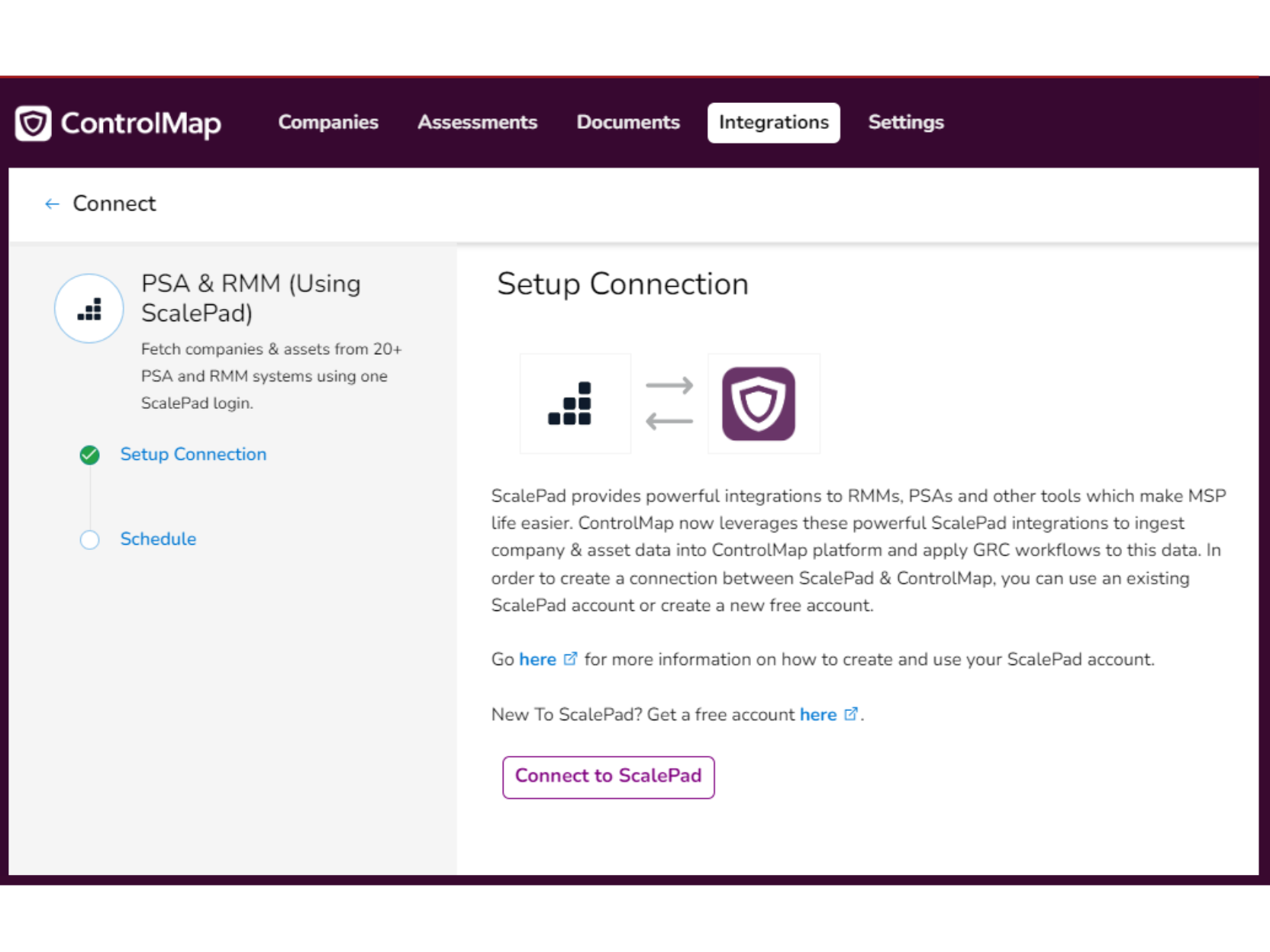This screenshot has width=1270, height=952.
Task: Click the external link icon after the first here
Action: pyautogui.click(x=569, y=658)
